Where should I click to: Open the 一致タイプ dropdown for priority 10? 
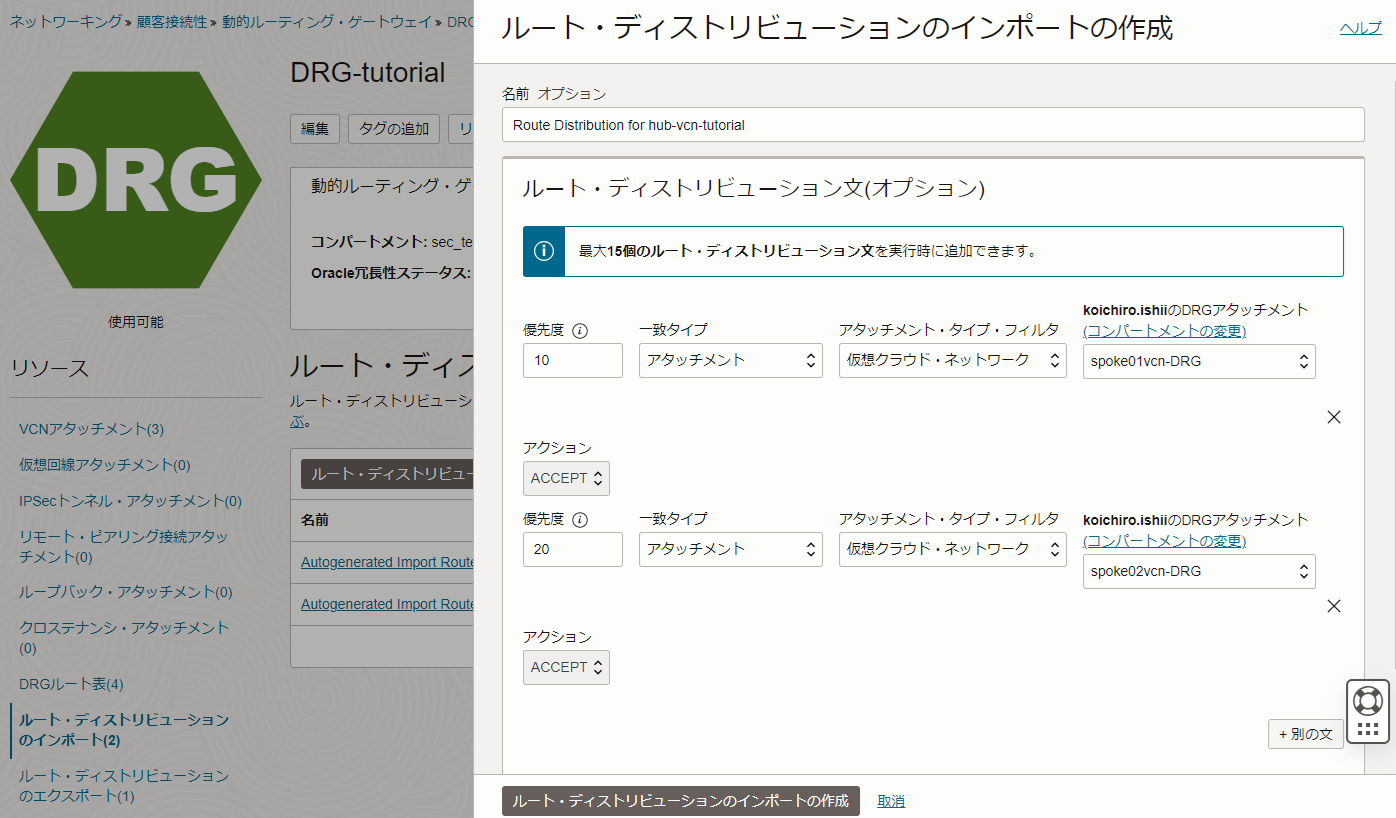730,361
